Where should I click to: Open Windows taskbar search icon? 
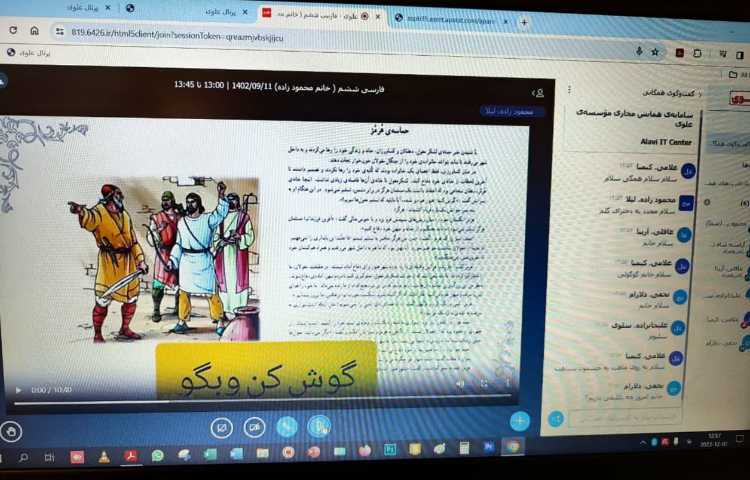click(x=22, y=458)
